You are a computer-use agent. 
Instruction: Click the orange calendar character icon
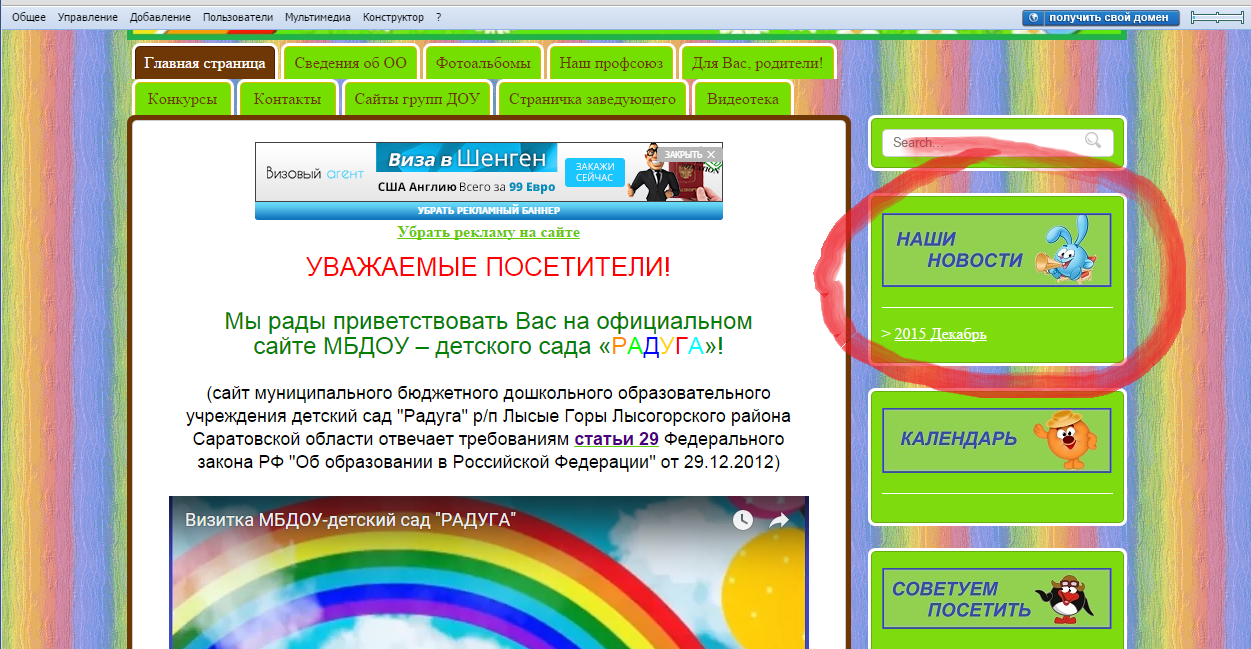[x=1072, y=439]
